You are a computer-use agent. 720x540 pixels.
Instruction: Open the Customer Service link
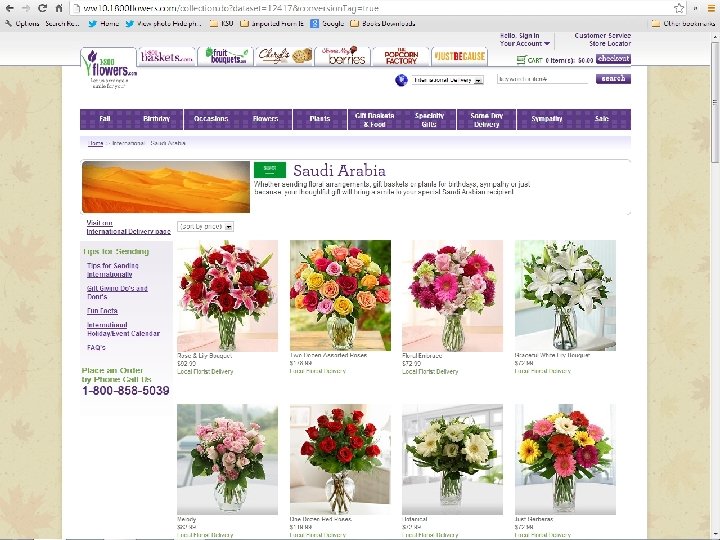click(602, 35)
